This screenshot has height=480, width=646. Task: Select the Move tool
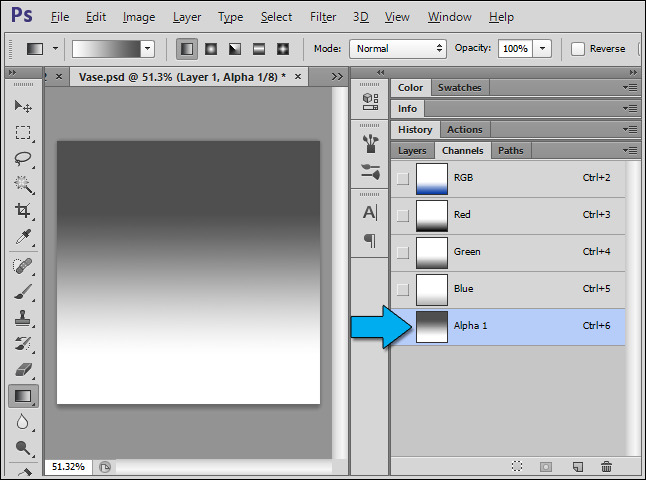tap(23, 106)
